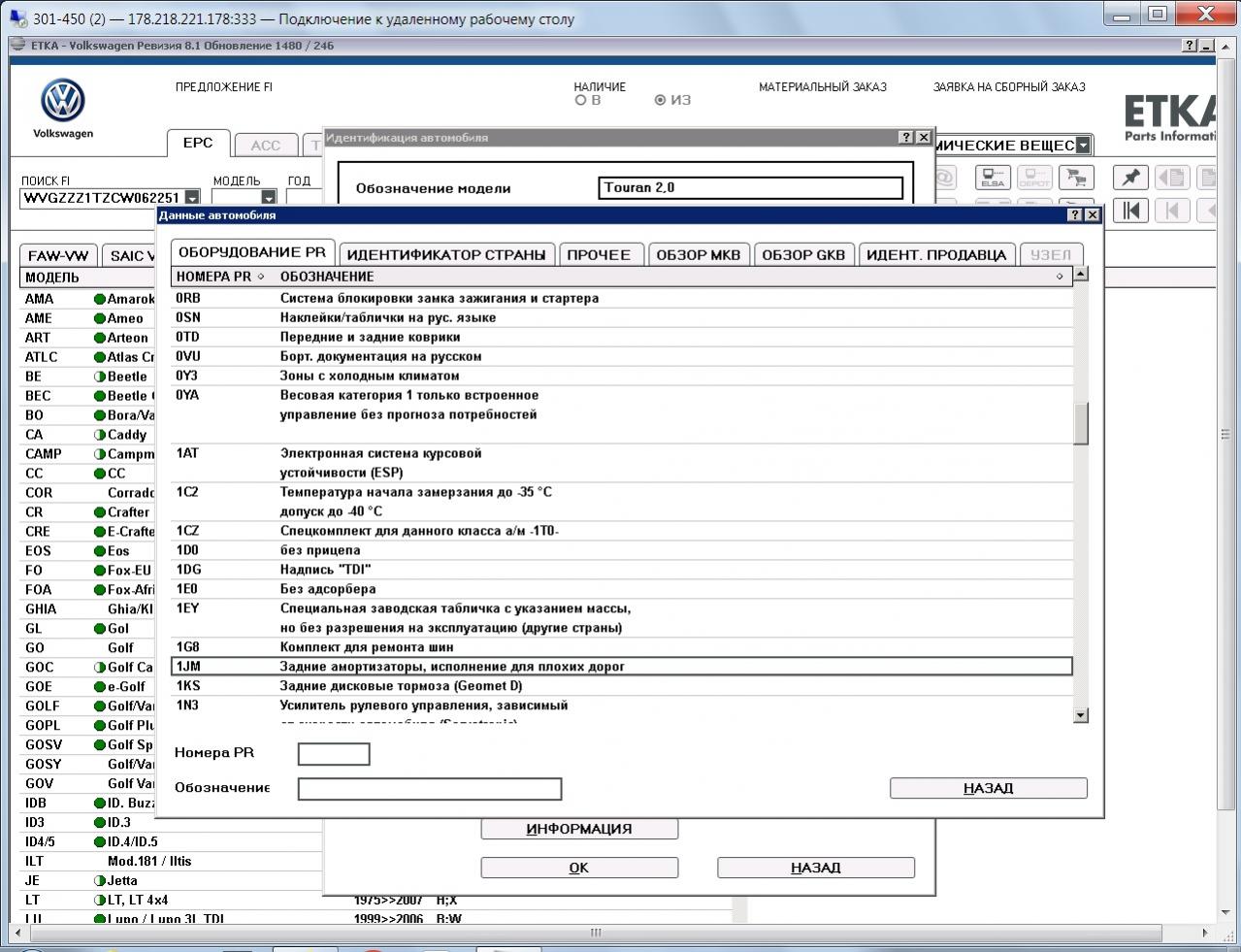Select the ACC tab

point(266,146)
